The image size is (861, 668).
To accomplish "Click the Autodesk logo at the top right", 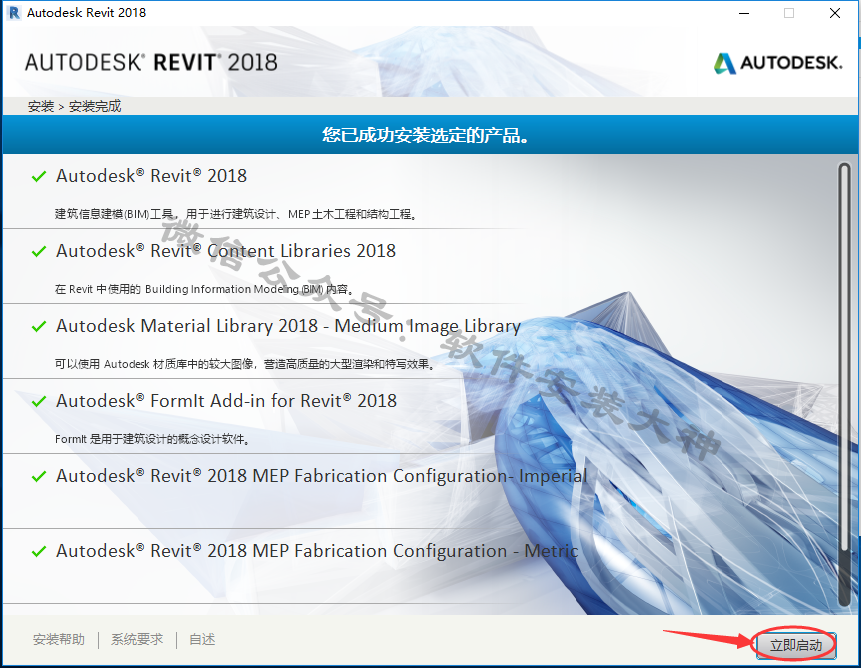I will click(x=778, y=63).
